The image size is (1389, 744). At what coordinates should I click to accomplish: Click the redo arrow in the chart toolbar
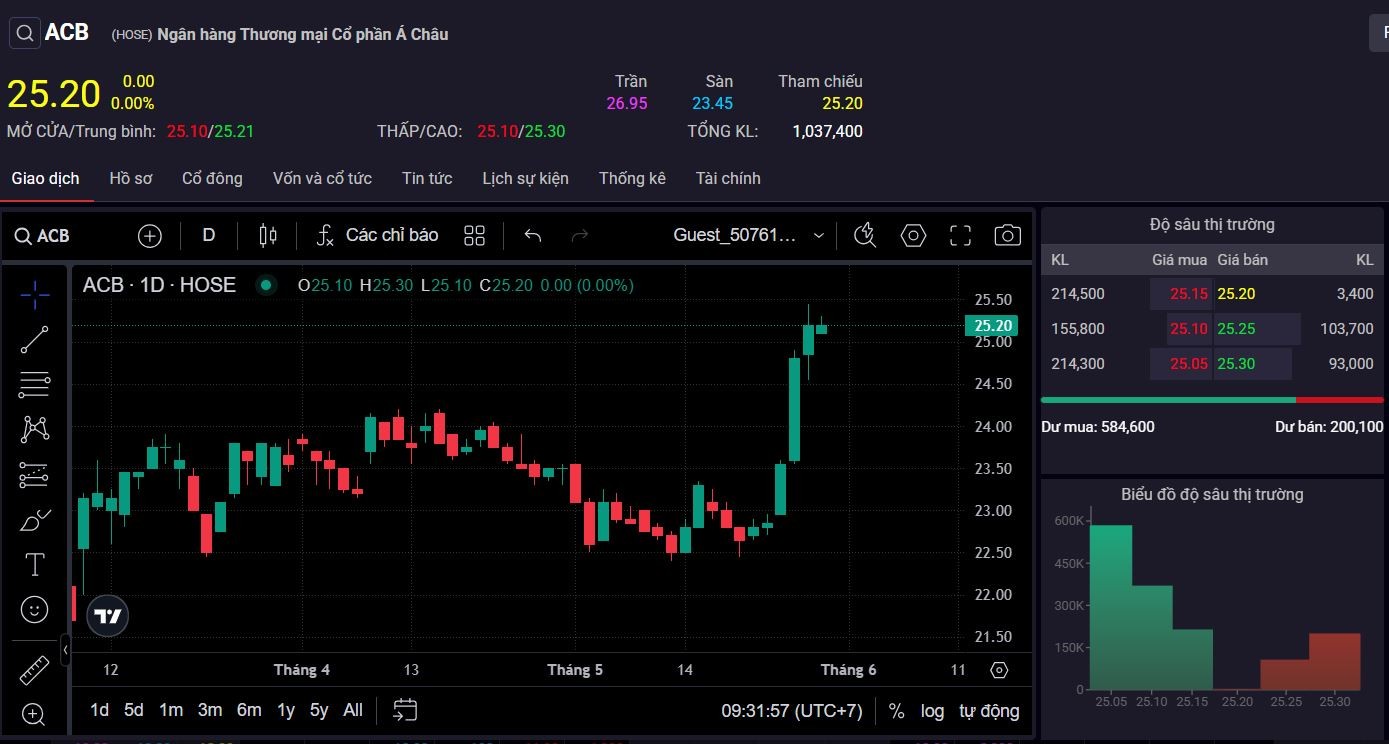click(579, 236)
